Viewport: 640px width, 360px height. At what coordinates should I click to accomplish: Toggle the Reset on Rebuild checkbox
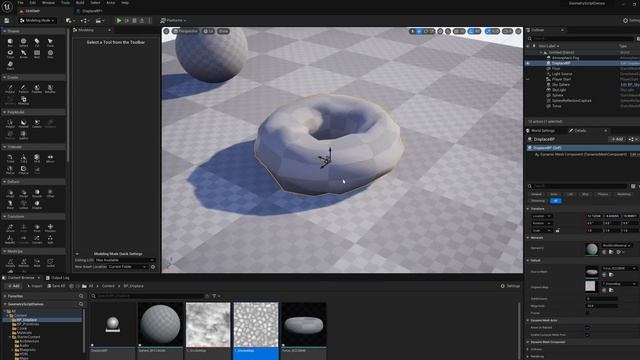[x=587, y=327]
